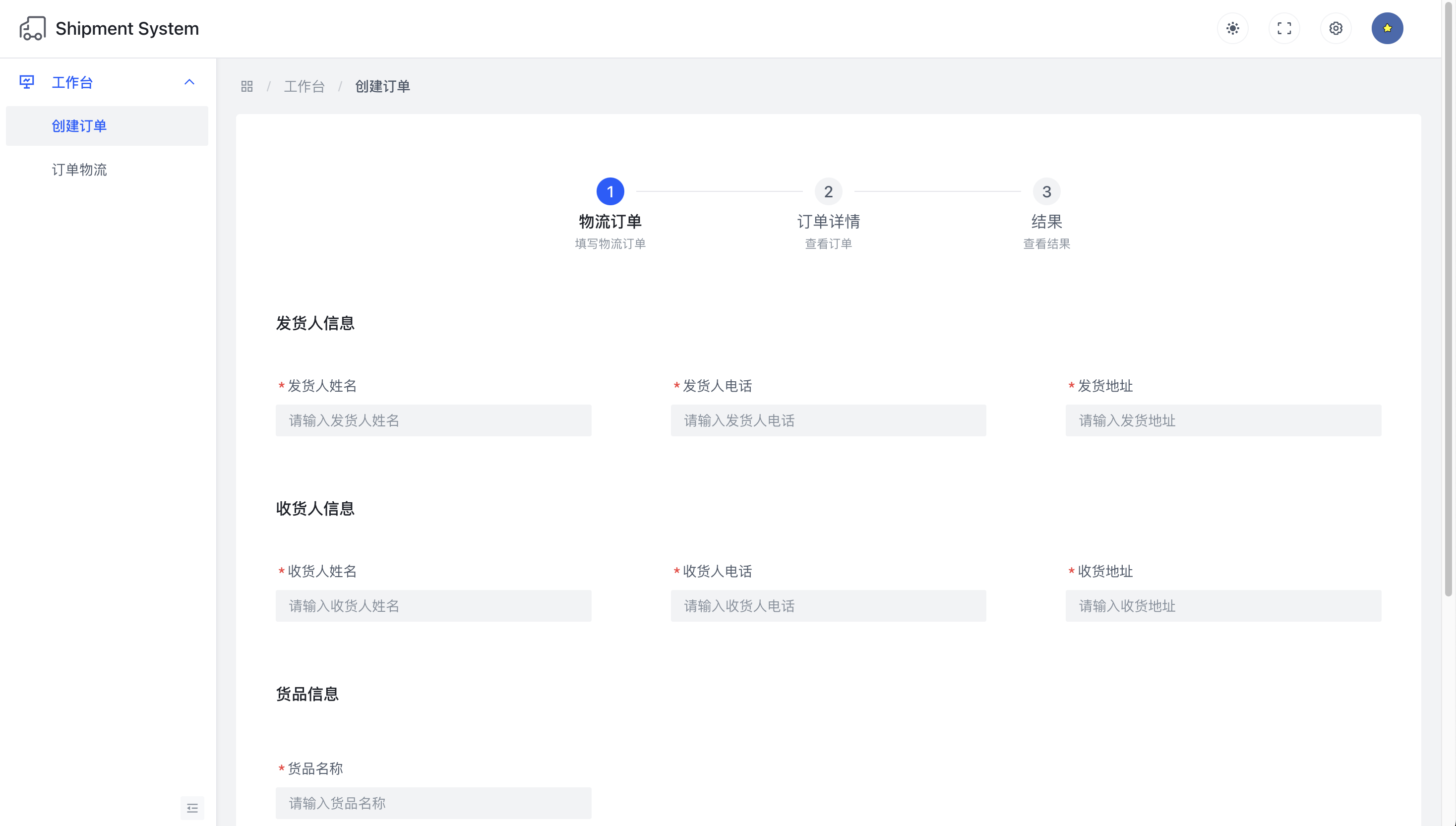
Task: Click the 工作台 breadcrumb link
Action: click(x=304, y=86)
